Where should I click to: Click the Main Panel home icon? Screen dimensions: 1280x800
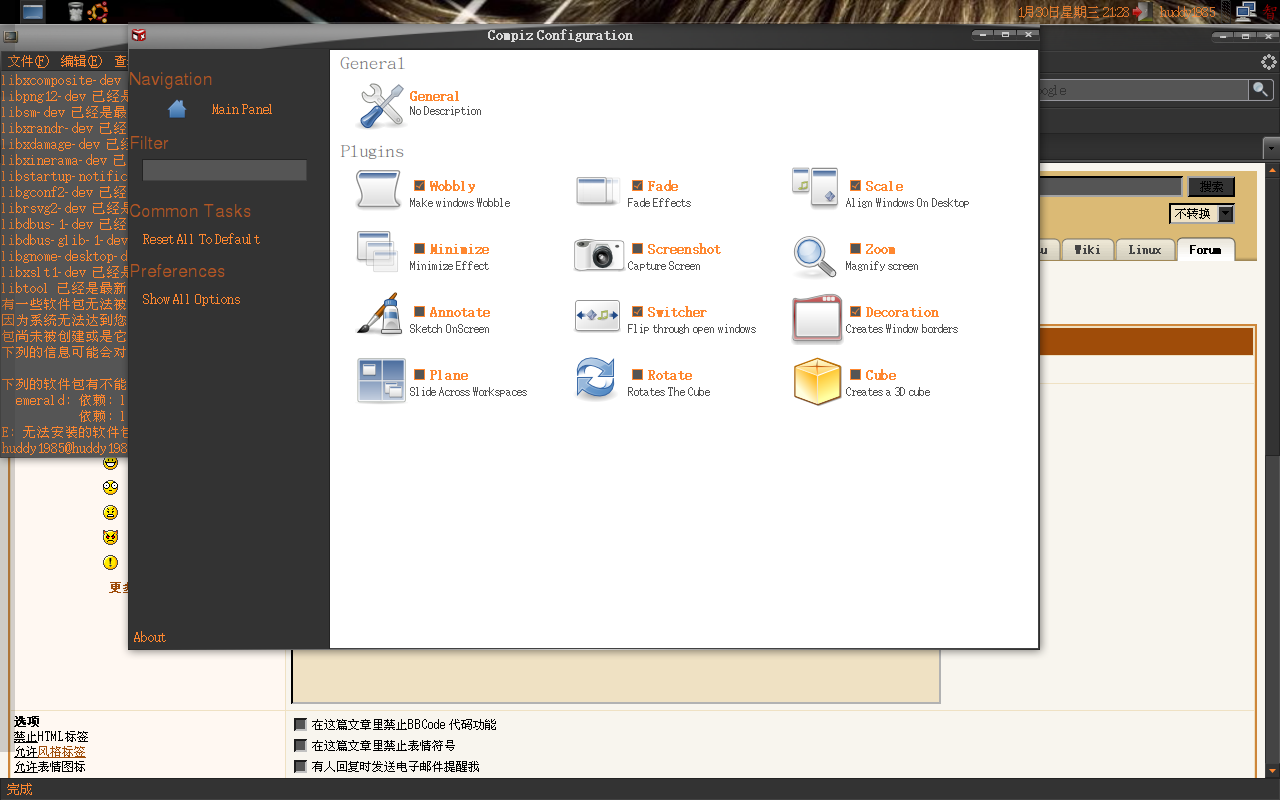click(x=177, y=109)
